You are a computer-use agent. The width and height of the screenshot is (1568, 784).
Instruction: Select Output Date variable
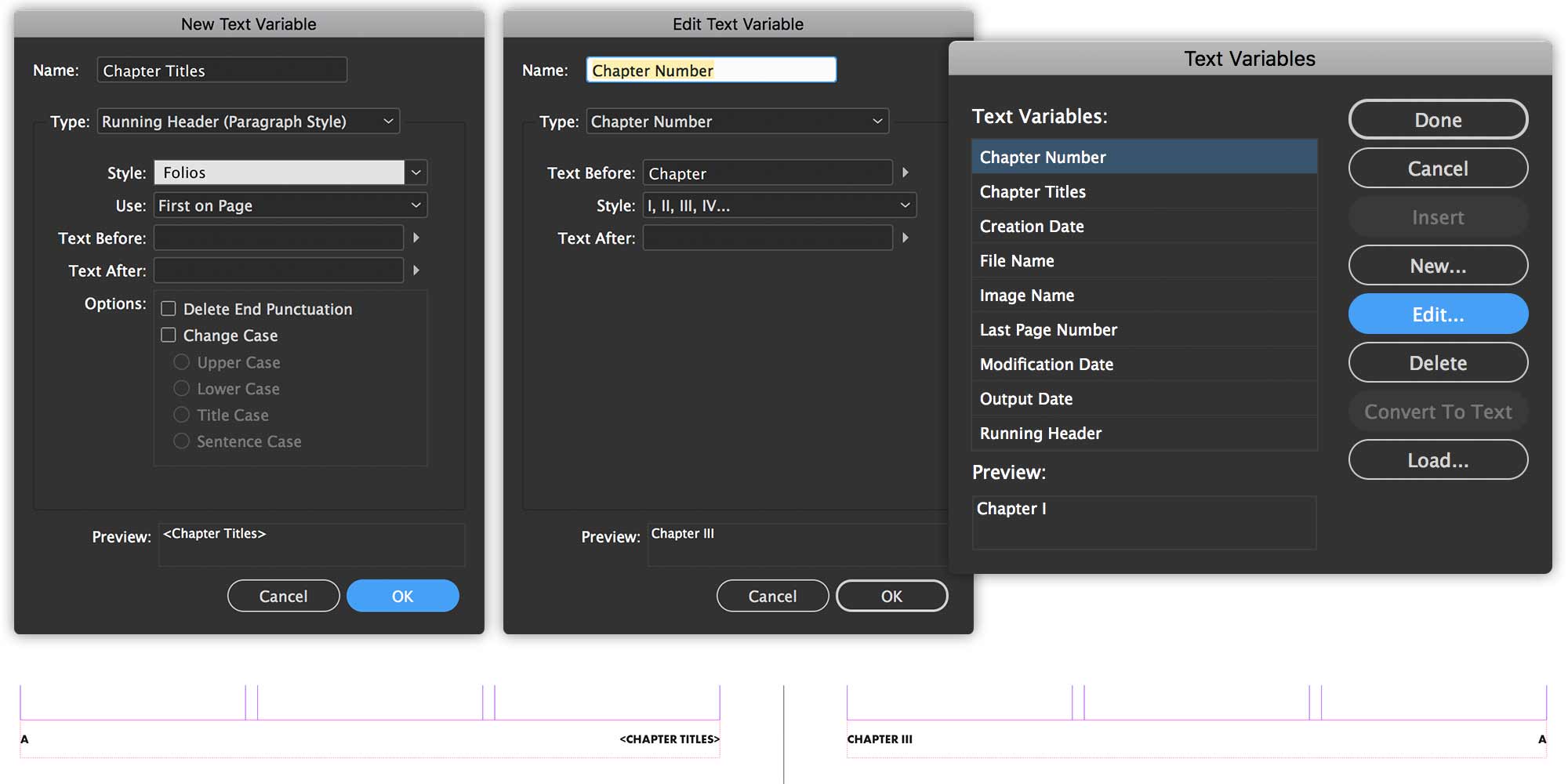coord(1144,398)
